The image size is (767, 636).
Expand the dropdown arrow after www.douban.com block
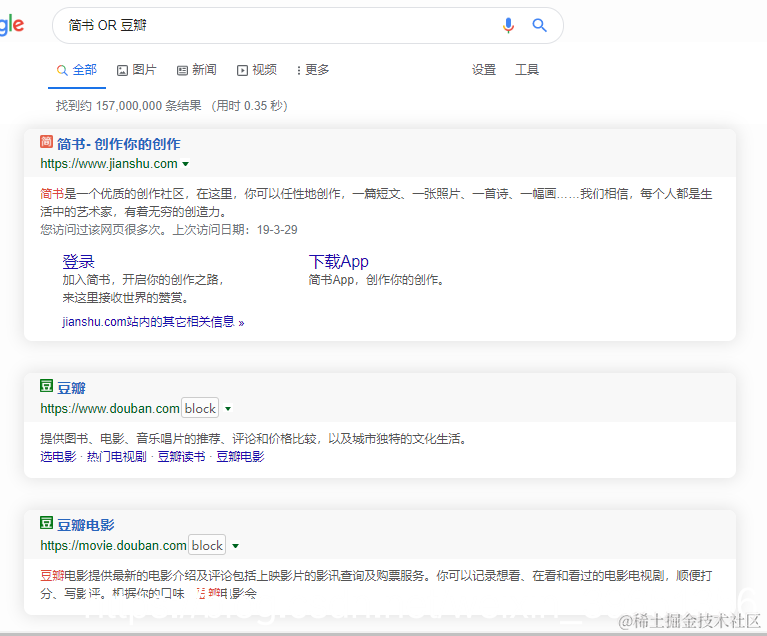(x=228, y=409)
